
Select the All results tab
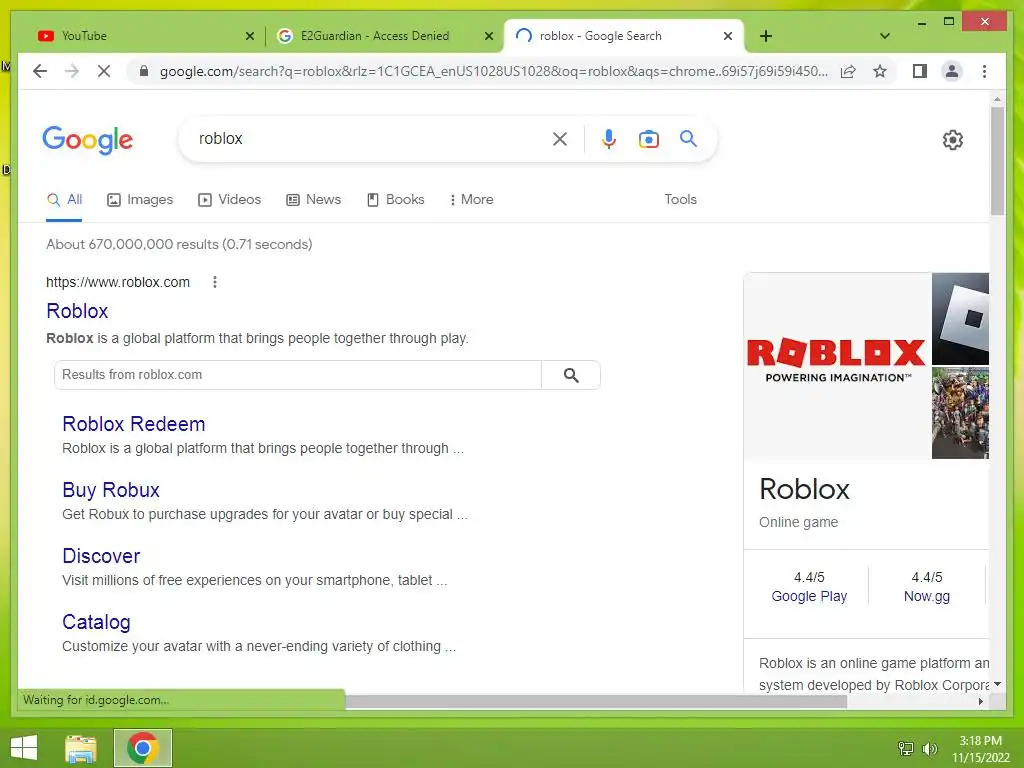[x=65, y=199]
